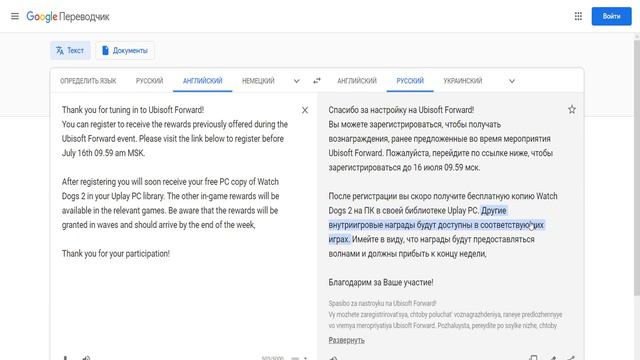Click the page vertical scrollbar
The width and height of the screenshot is (640, 360).
tap(636, 165)
